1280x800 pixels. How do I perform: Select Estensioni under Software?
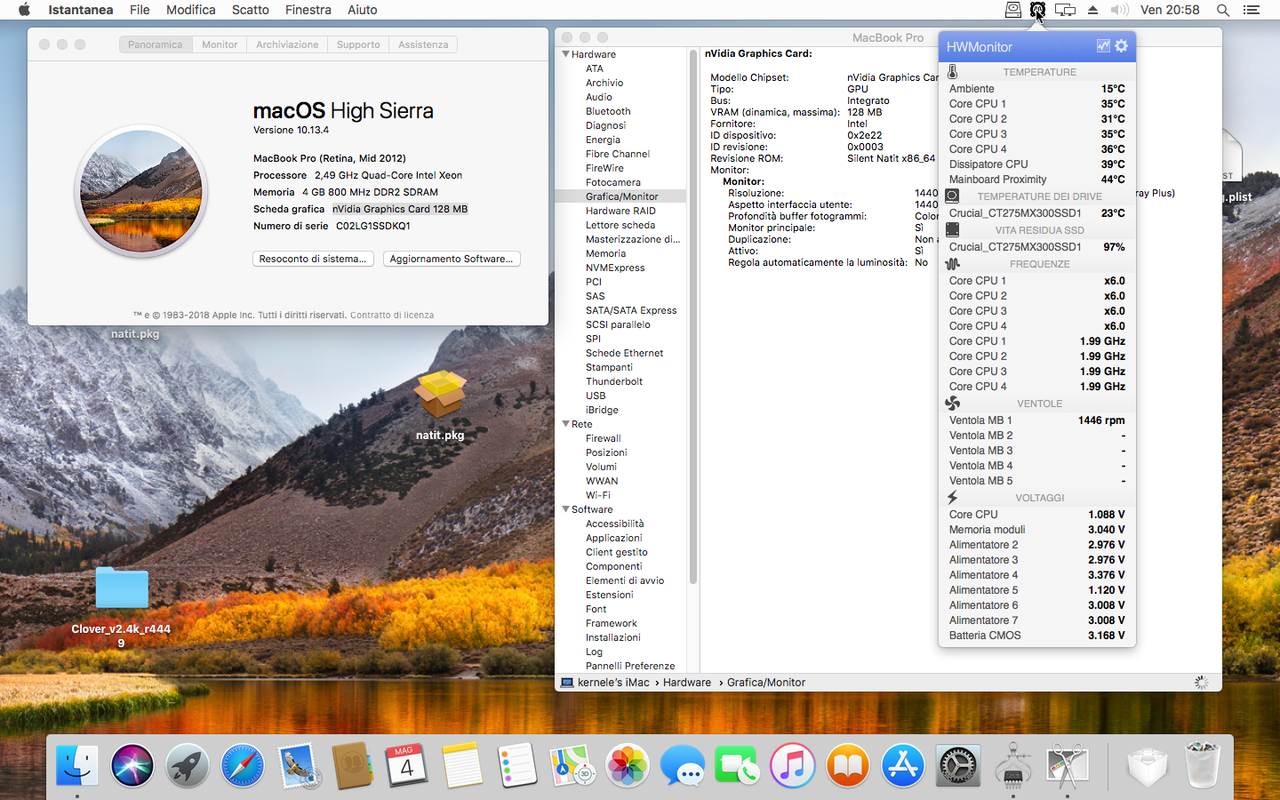(x=609, y=594)
